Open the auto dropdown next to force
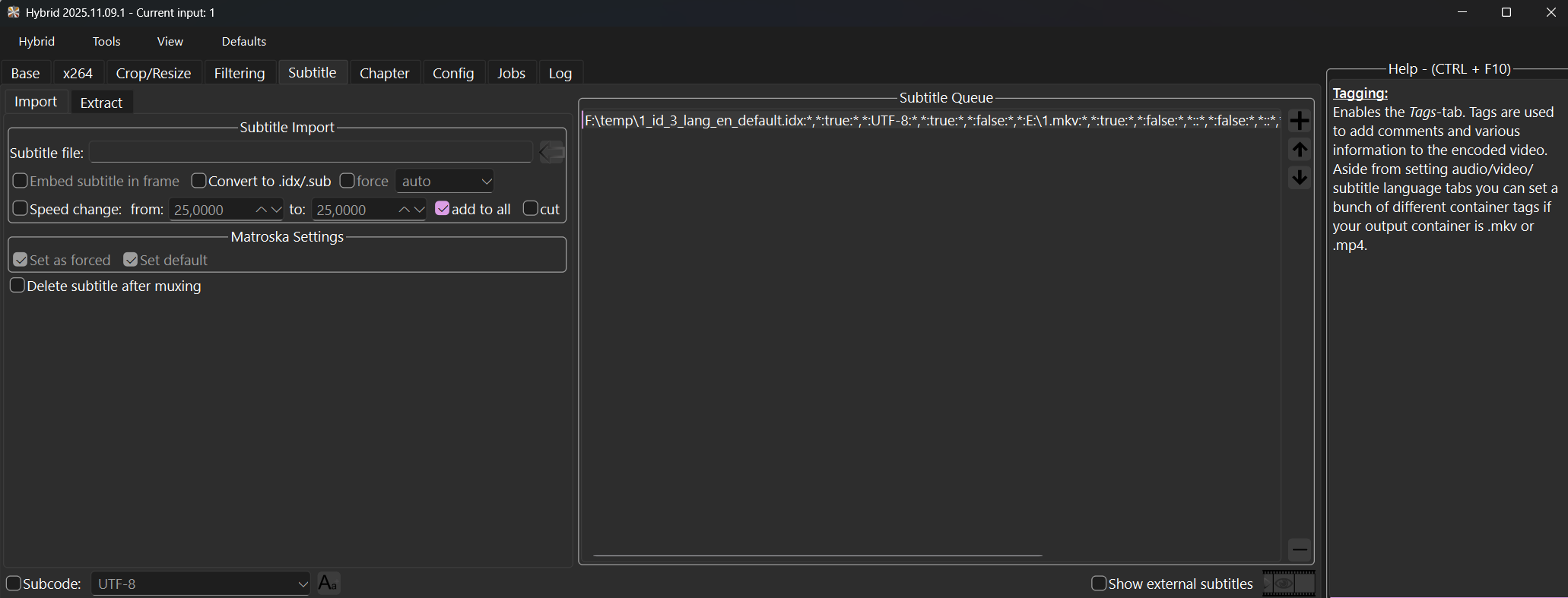The width and height of the screenshot is (1568, 598). [445, 181]
